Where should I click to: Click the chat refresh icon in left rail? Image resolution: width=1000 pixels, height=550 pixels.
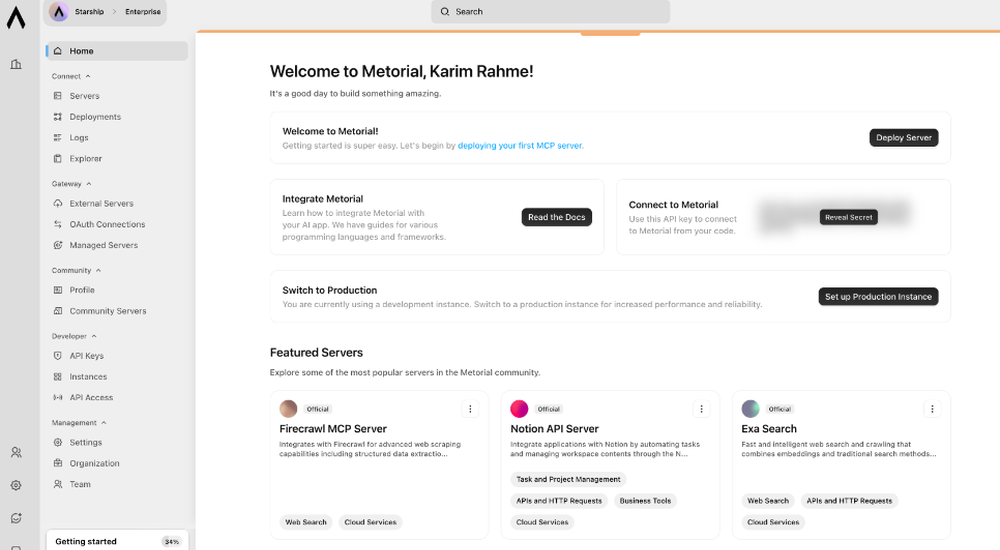[x=16, y=518]
